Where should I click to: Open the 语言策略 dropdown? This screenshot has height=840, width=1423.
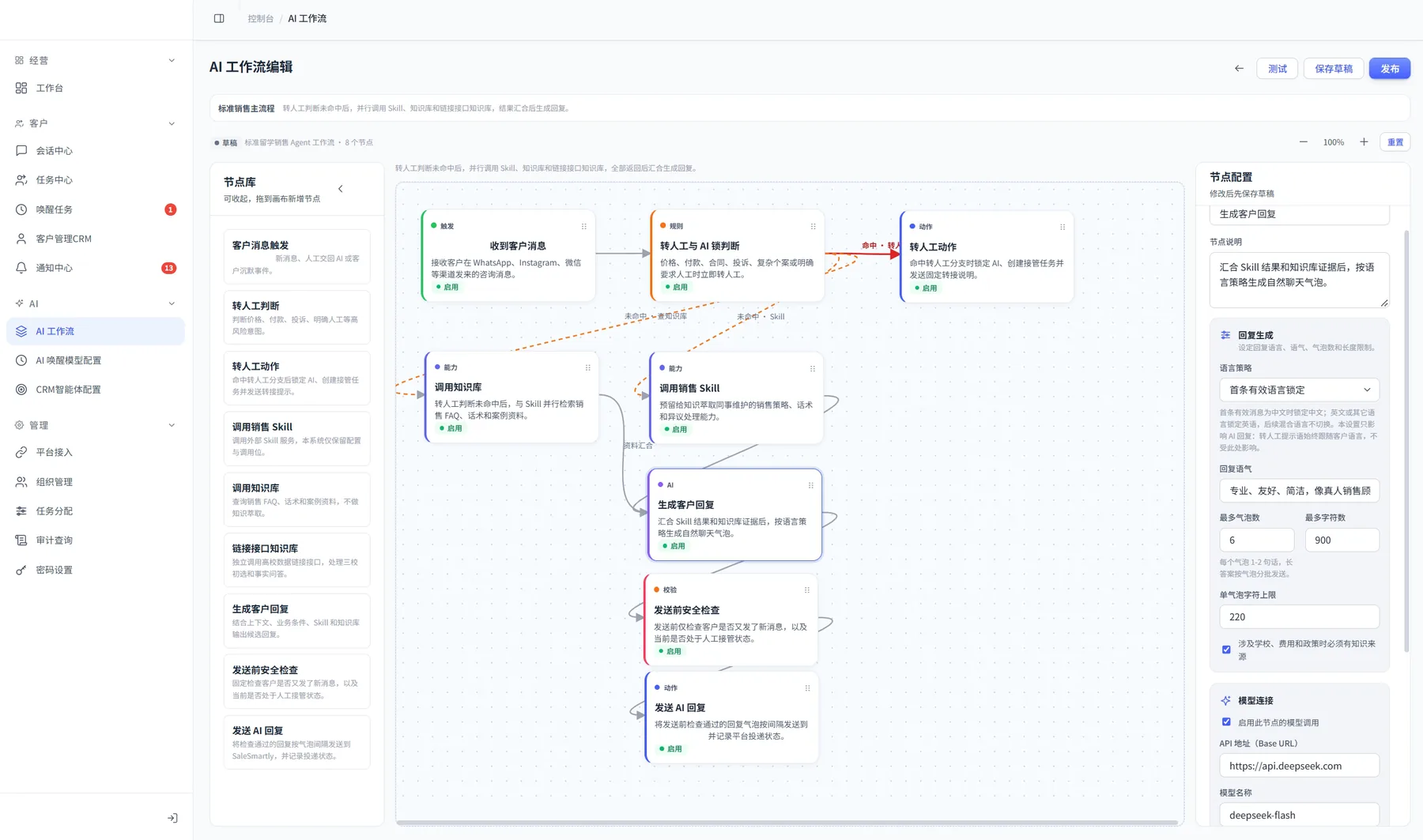(x=1299, y=390)
